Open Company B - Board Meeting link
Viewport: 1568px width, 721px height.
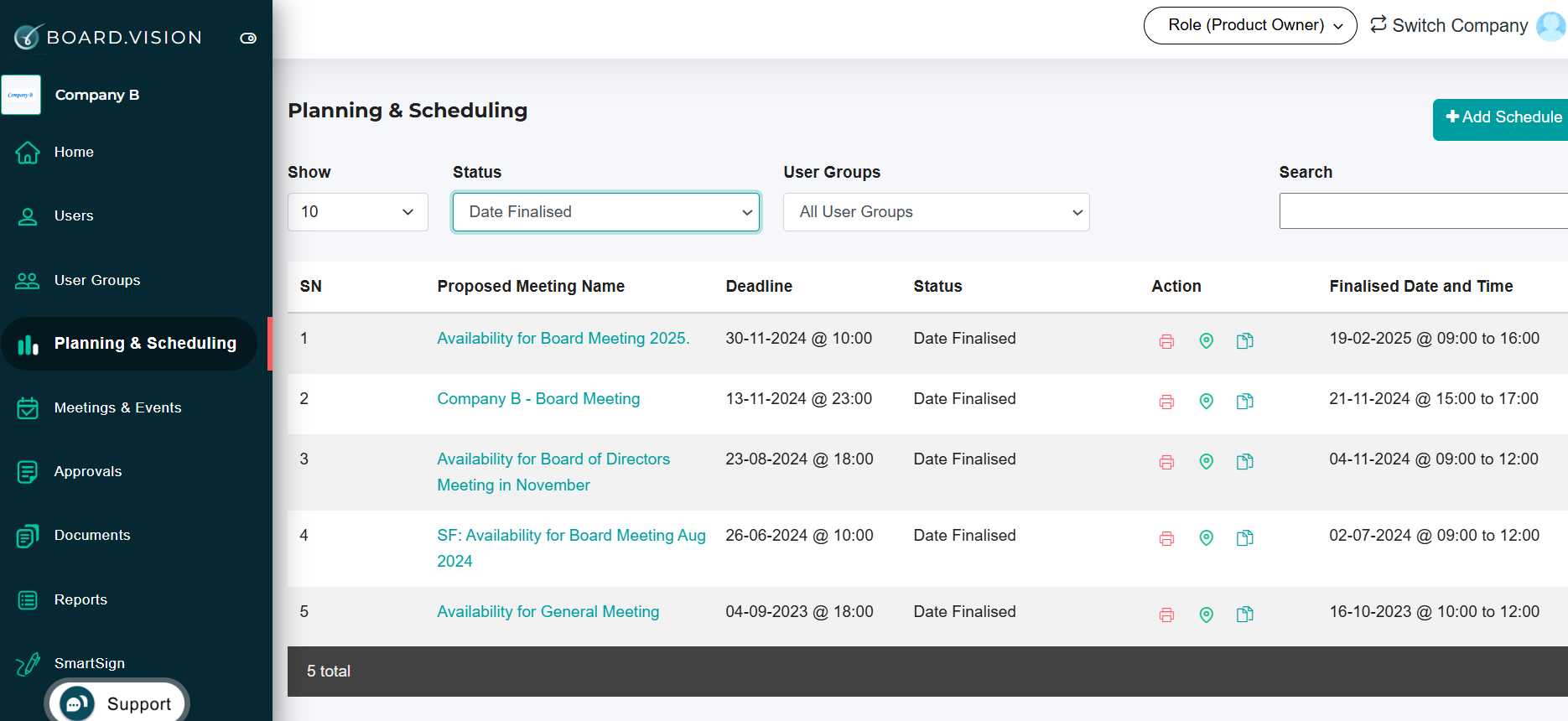coord(538,399)
